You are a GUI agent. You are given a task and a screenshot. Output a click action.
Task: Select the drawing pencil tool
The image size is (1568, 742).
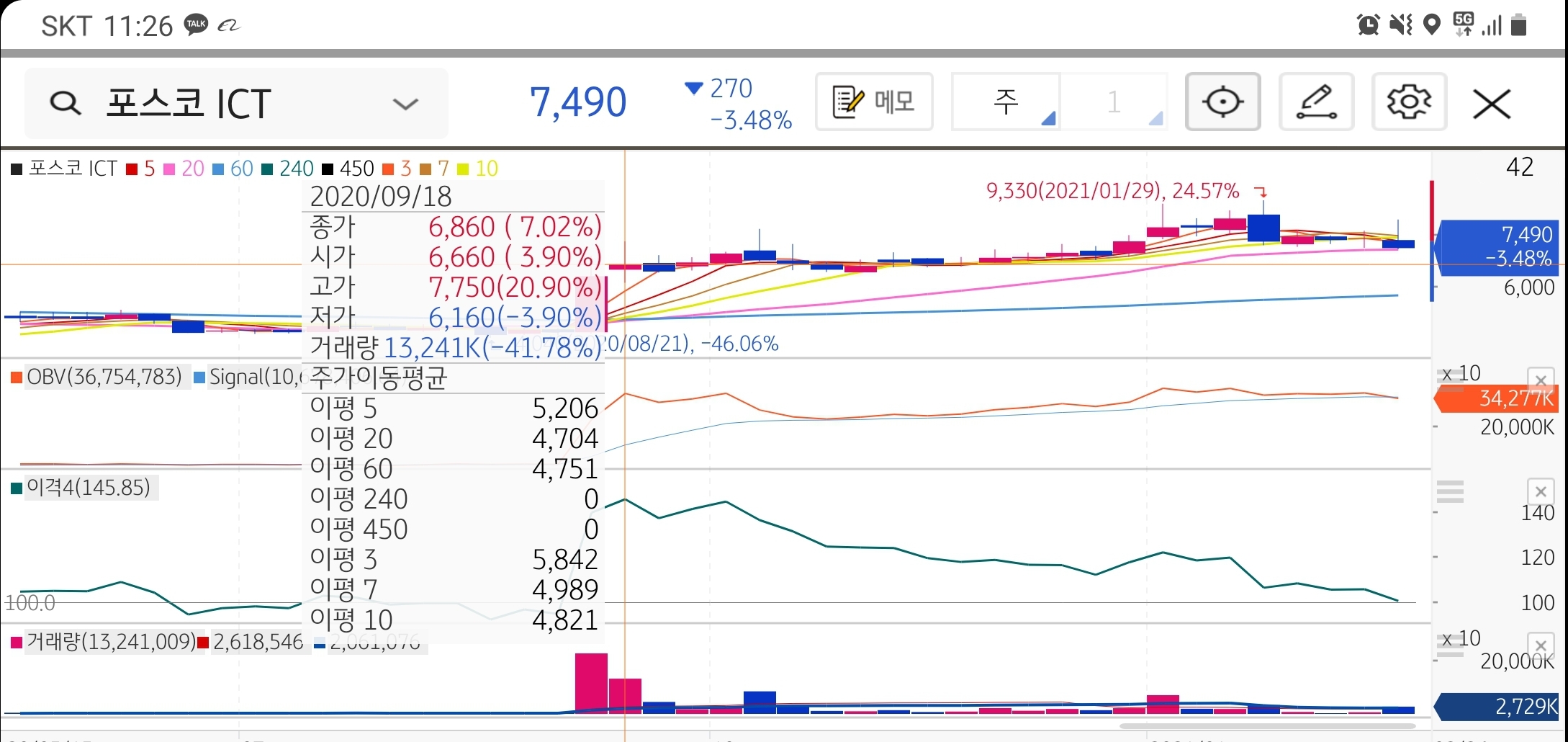(1316, 102)
